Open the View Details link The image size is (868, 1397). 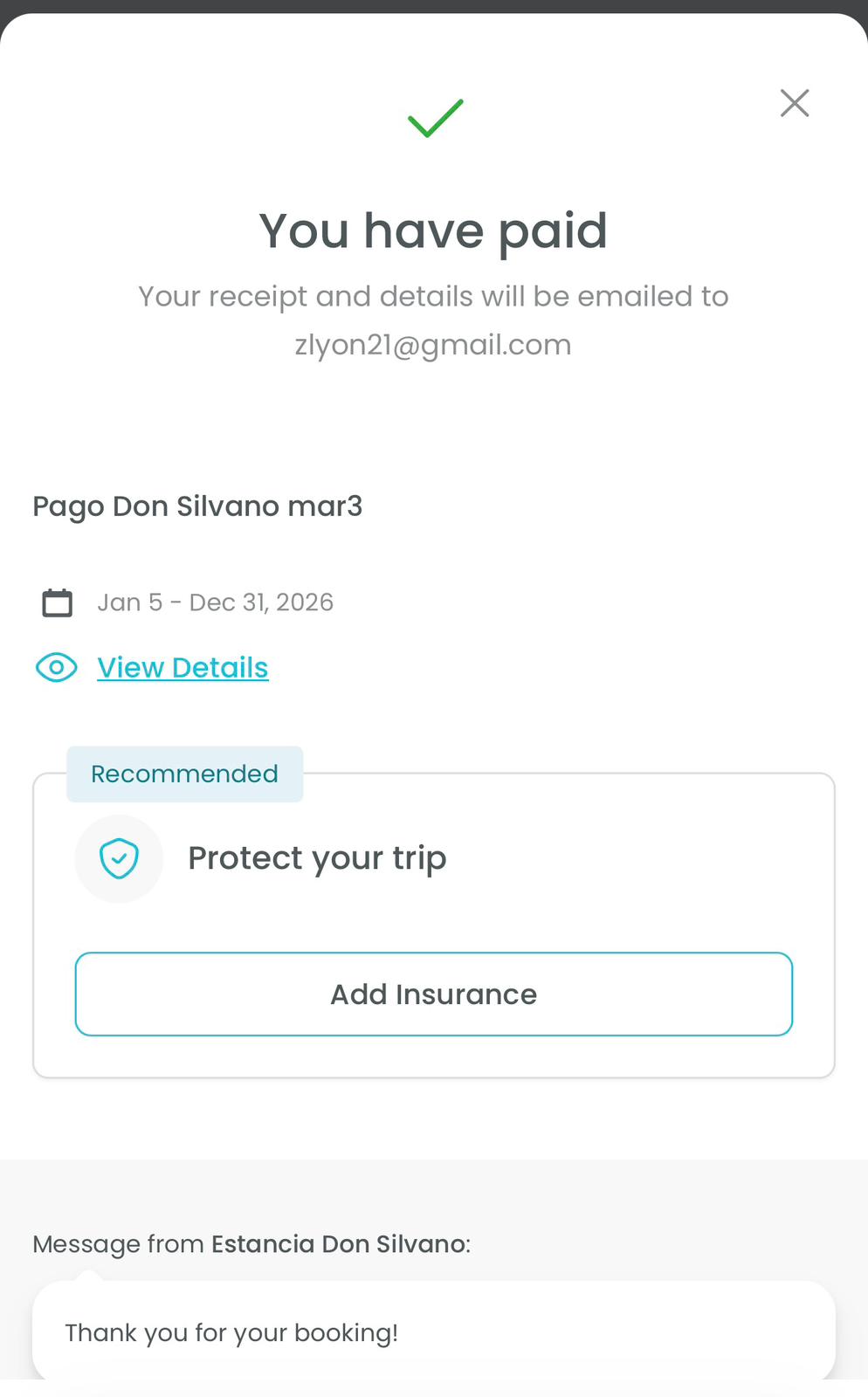click(183, 668)
